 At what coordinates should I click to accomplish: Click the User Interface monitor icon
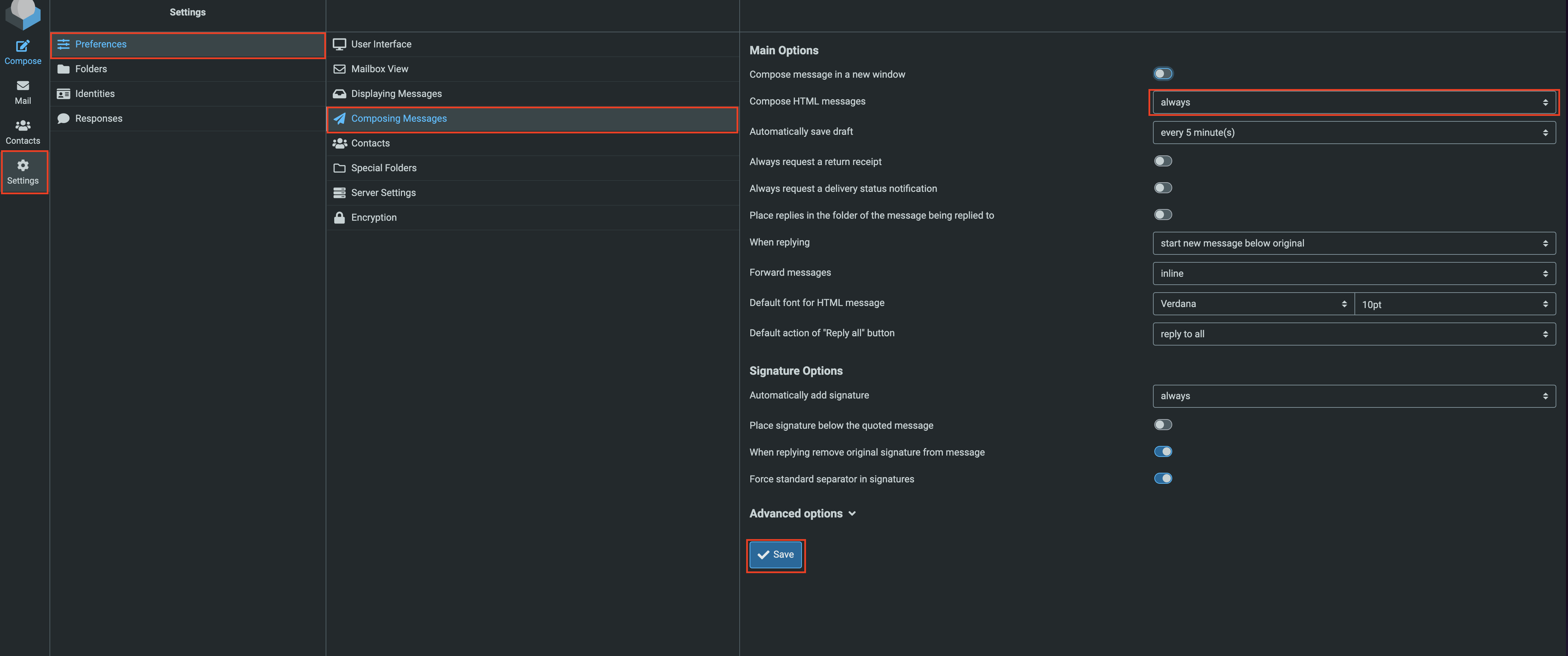pos(340,44)
